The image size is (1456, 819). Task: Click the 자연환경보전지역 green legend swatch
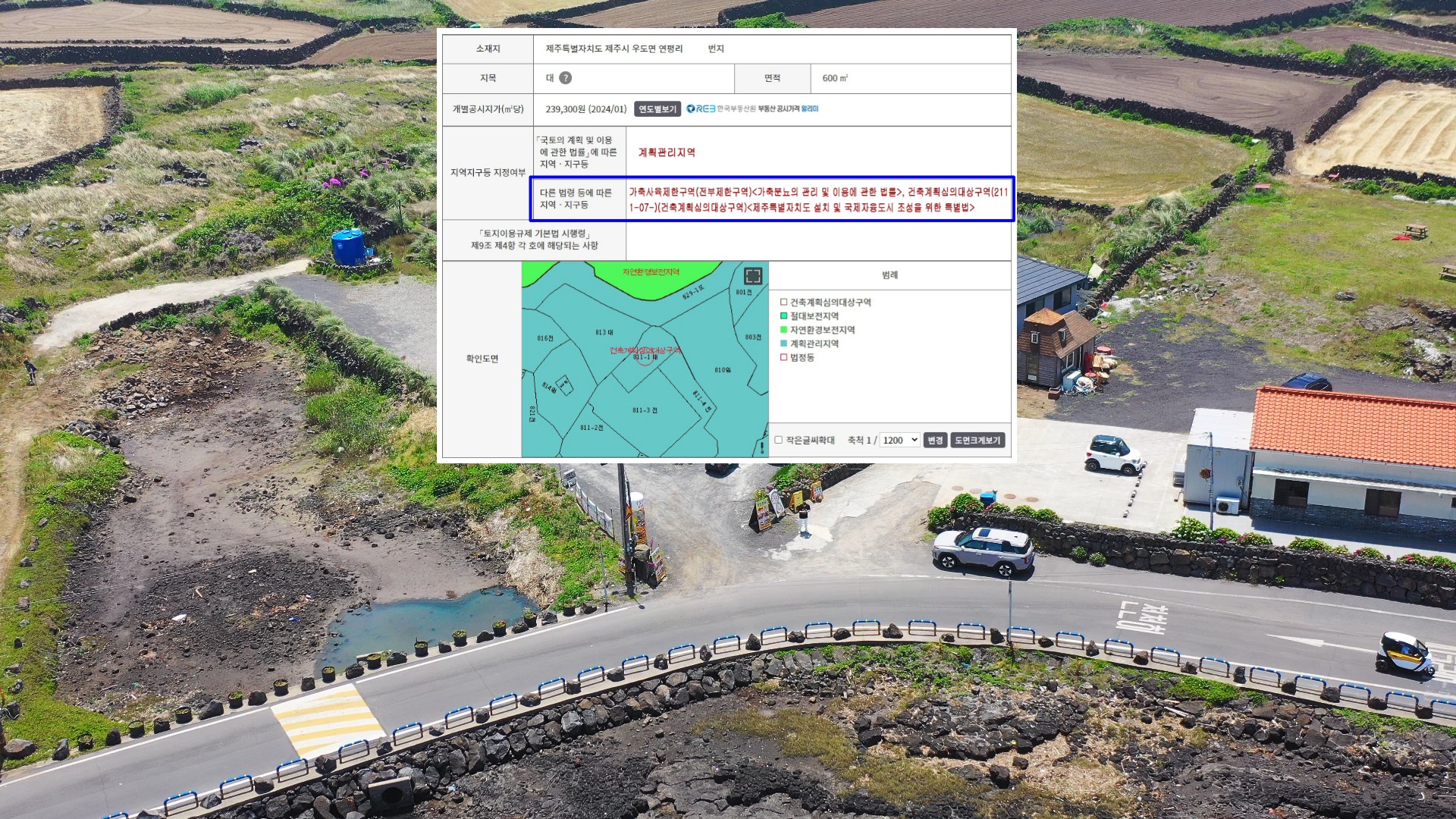point(784,330)
